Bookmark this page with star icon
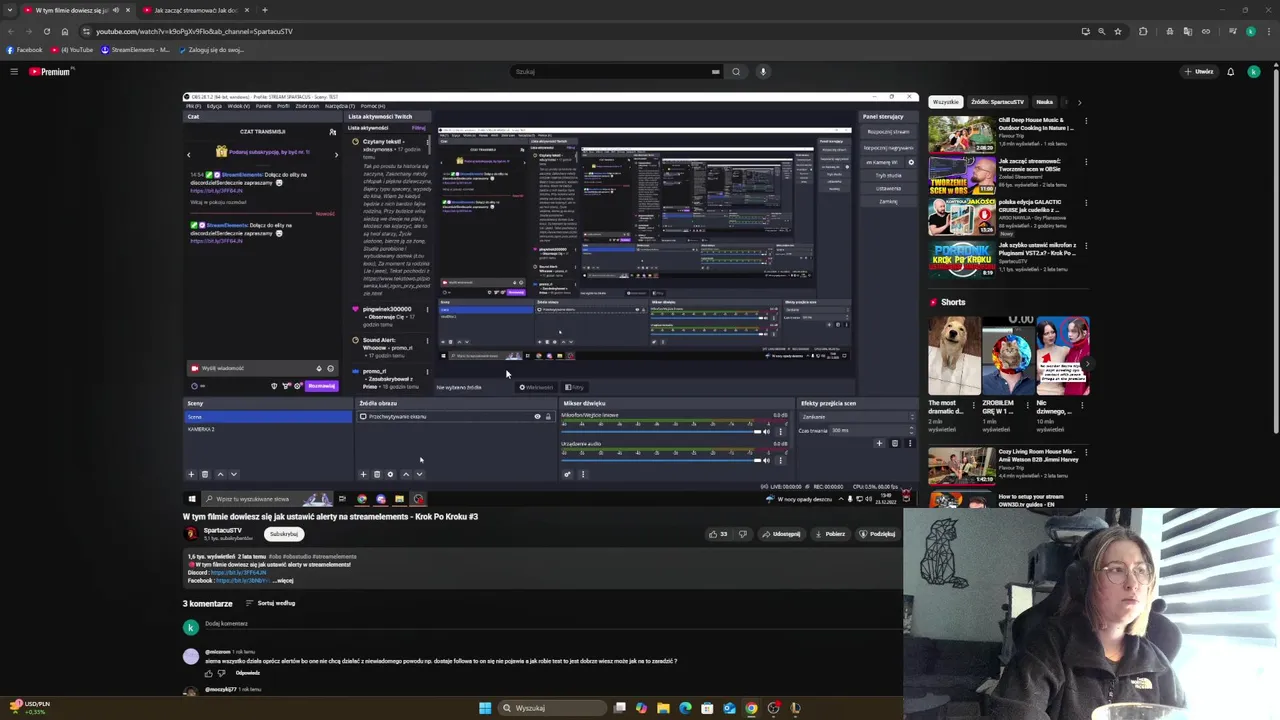This screenshot has width=1280, height=720. click(1119, 31)
